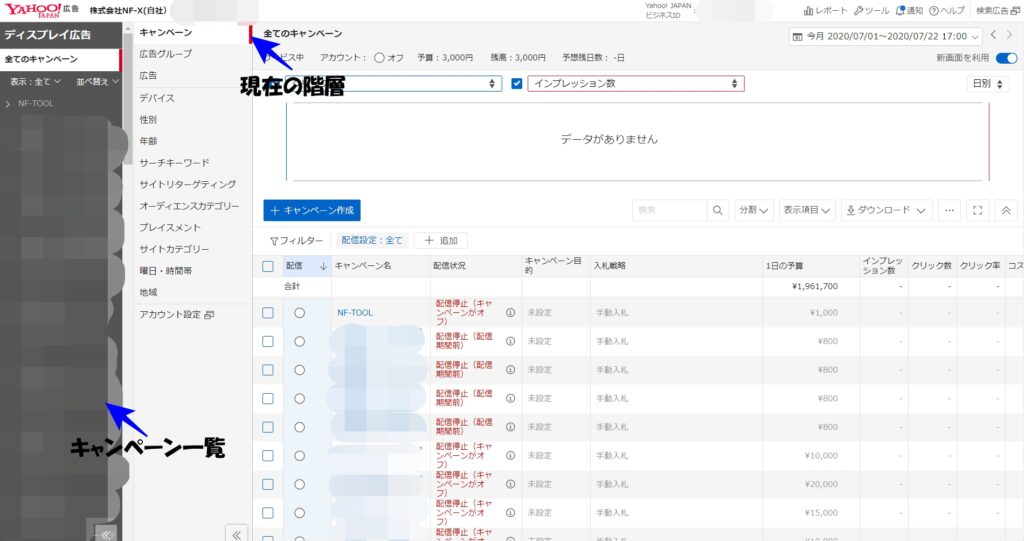Collapse the dark campaign tree sidebar
The image size is (1024, 541).
[104, 534]
